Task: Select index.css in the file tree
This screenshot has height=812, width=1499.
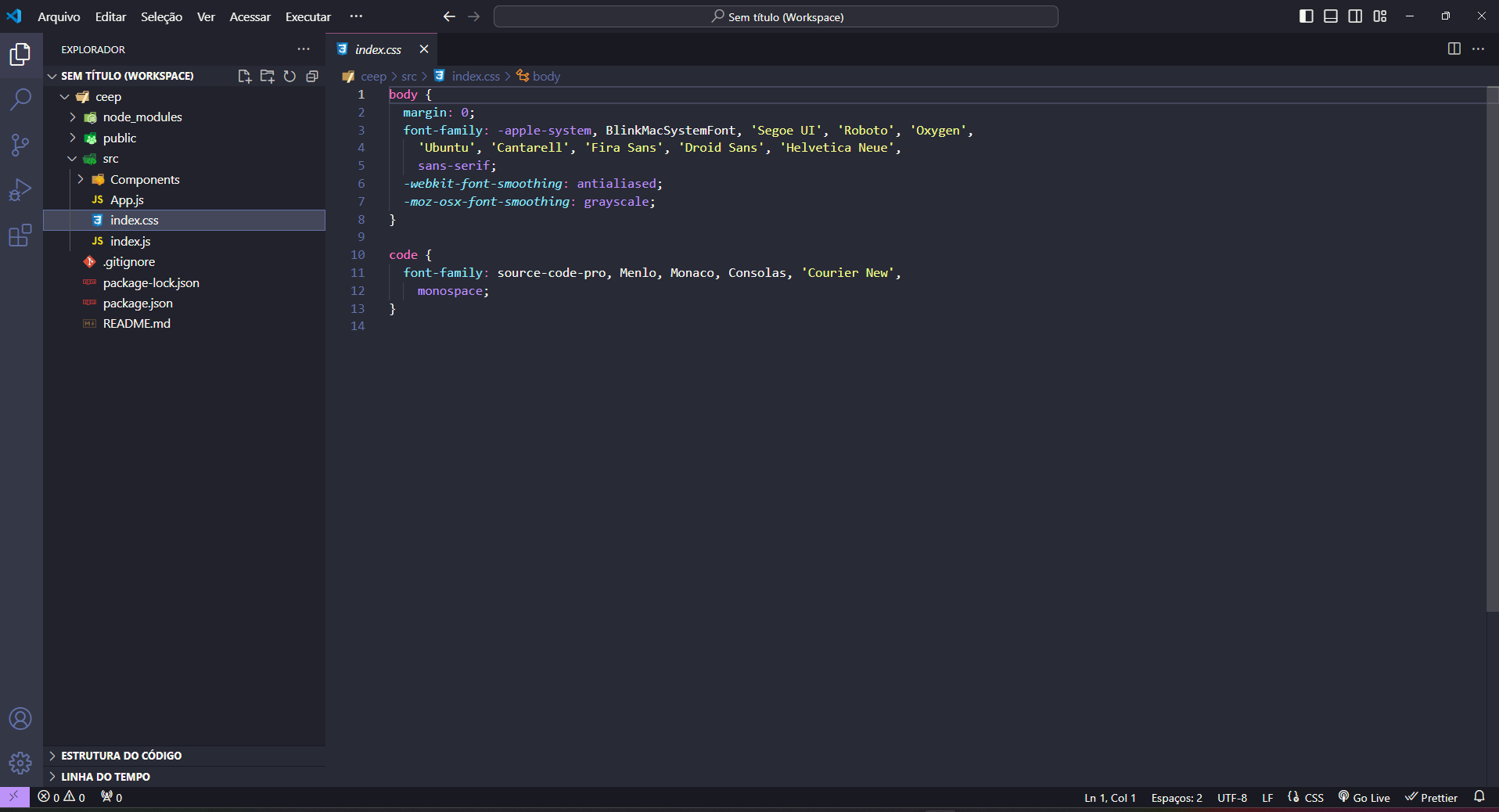Action: [185, 221]
